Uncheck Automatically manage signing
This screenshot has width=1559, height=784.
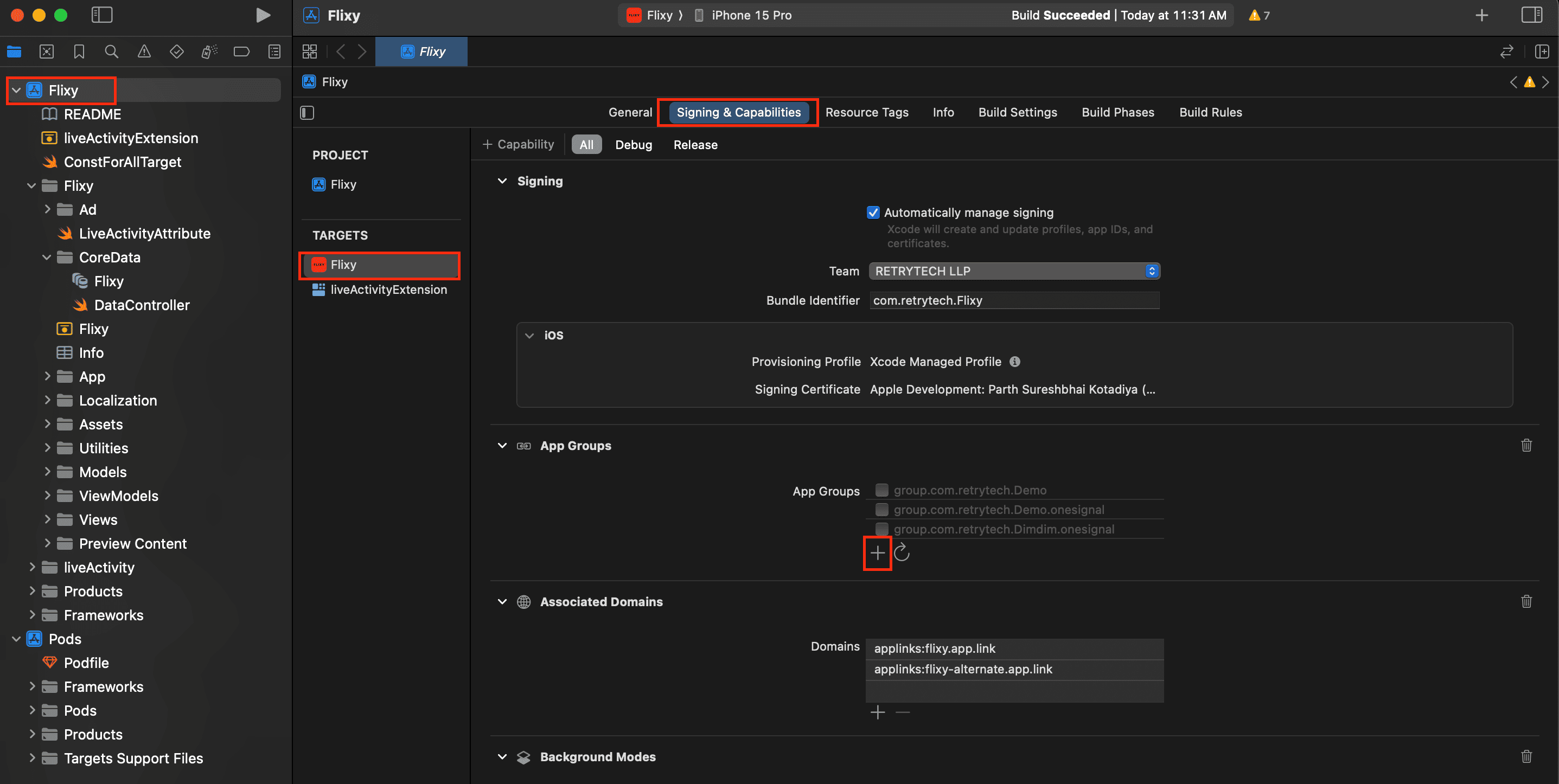point(873,213)
